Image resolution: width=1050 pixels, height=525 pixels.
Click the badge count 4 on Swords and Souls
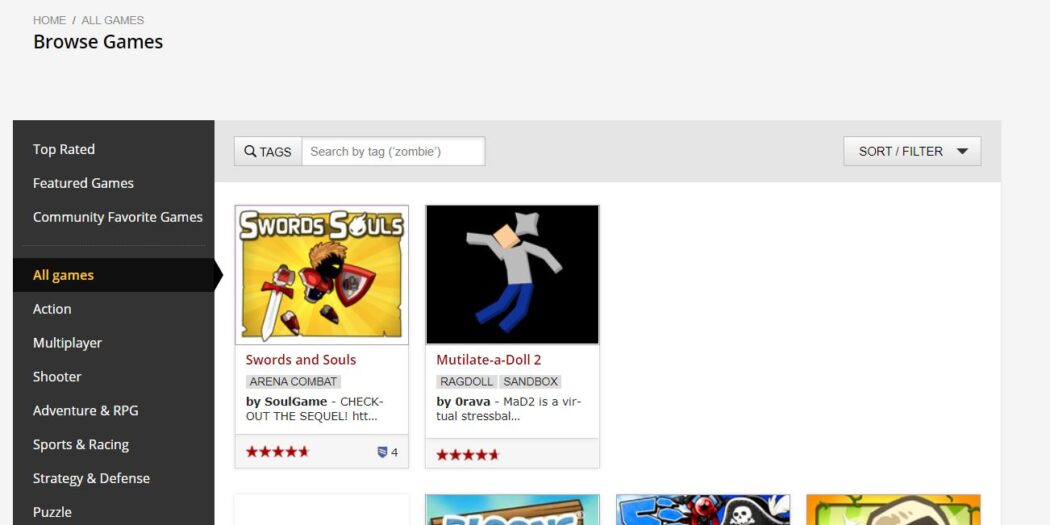(x=394, y=452)
